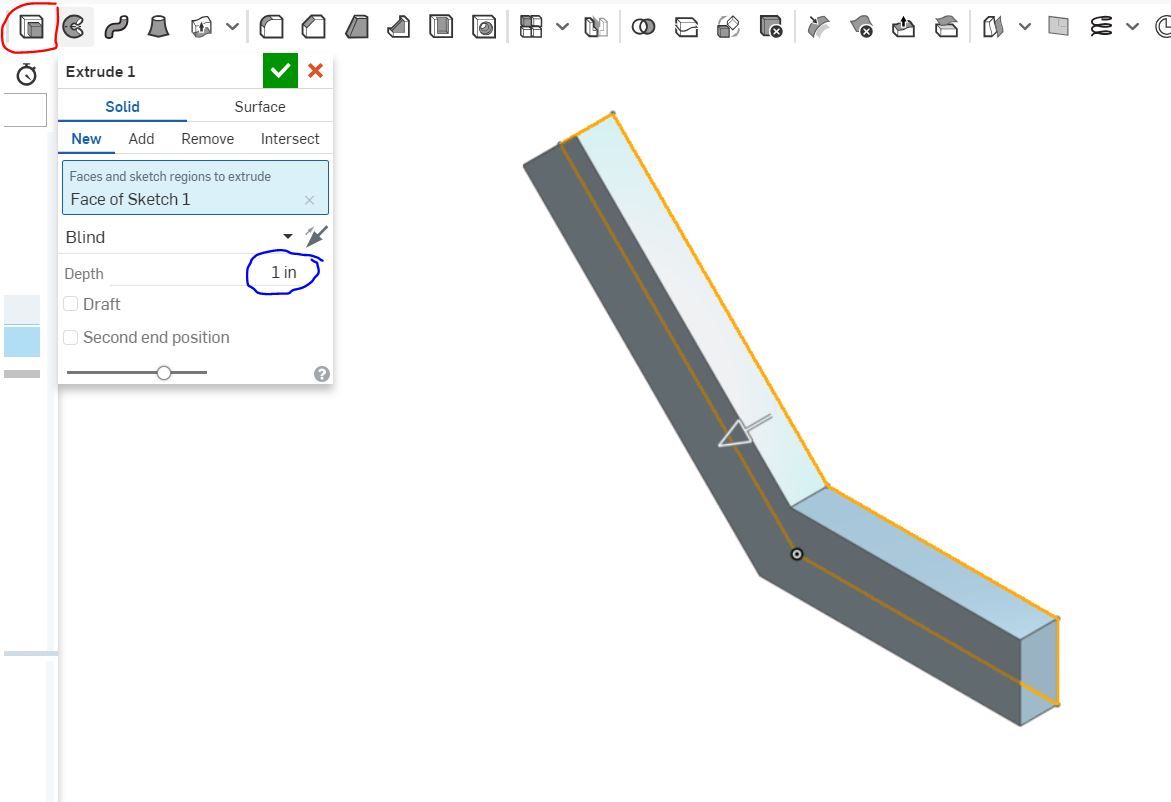Select the Loft tool

(158, 26)
